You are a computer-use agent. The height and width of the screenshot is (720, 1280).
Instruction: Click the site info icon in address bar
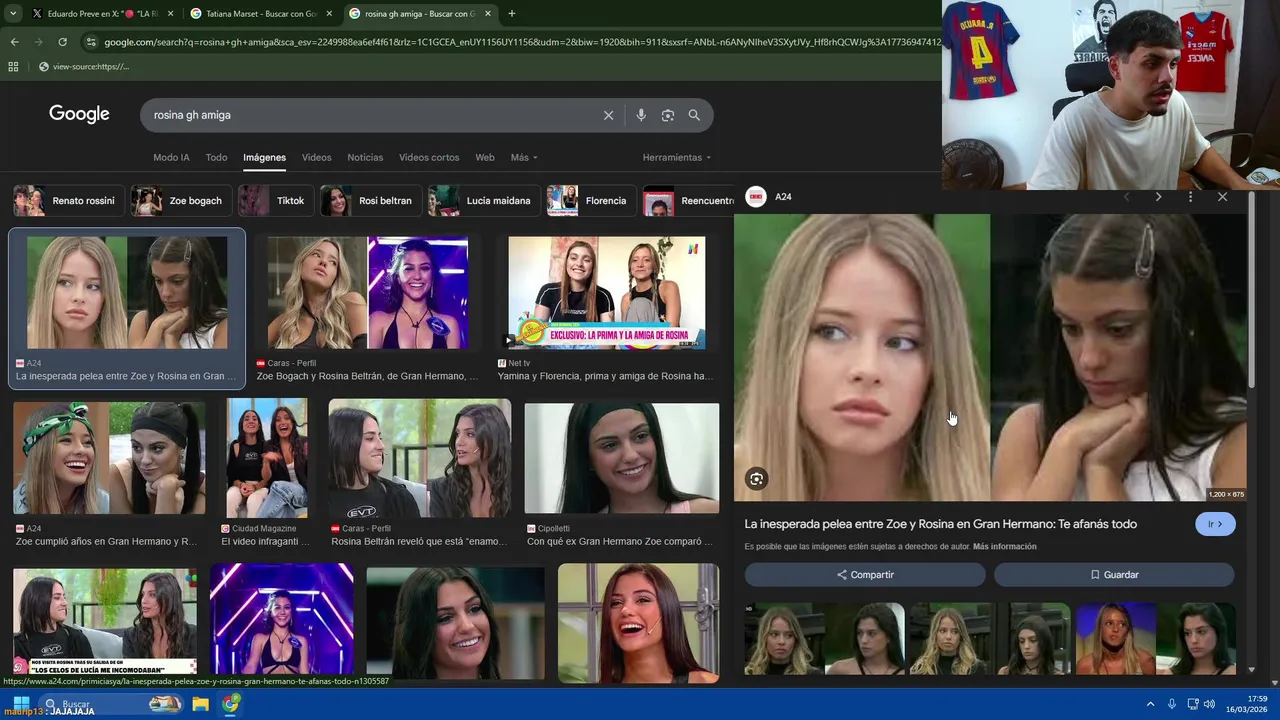pos(91,42)
